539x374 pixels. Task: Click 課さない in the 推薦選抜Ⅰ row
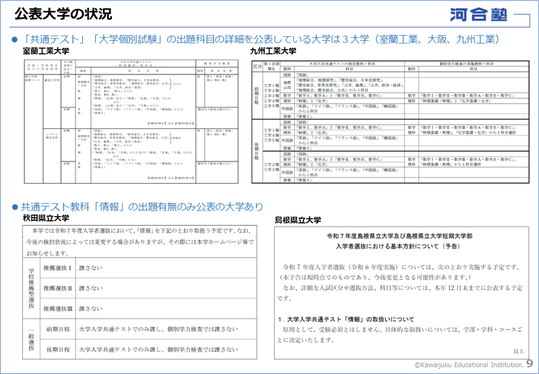(91, 268)
